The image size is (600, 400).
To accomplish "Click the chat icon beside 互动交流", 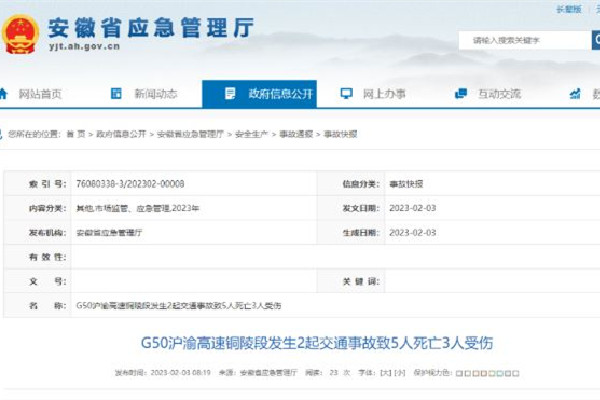I will [461, 94].
